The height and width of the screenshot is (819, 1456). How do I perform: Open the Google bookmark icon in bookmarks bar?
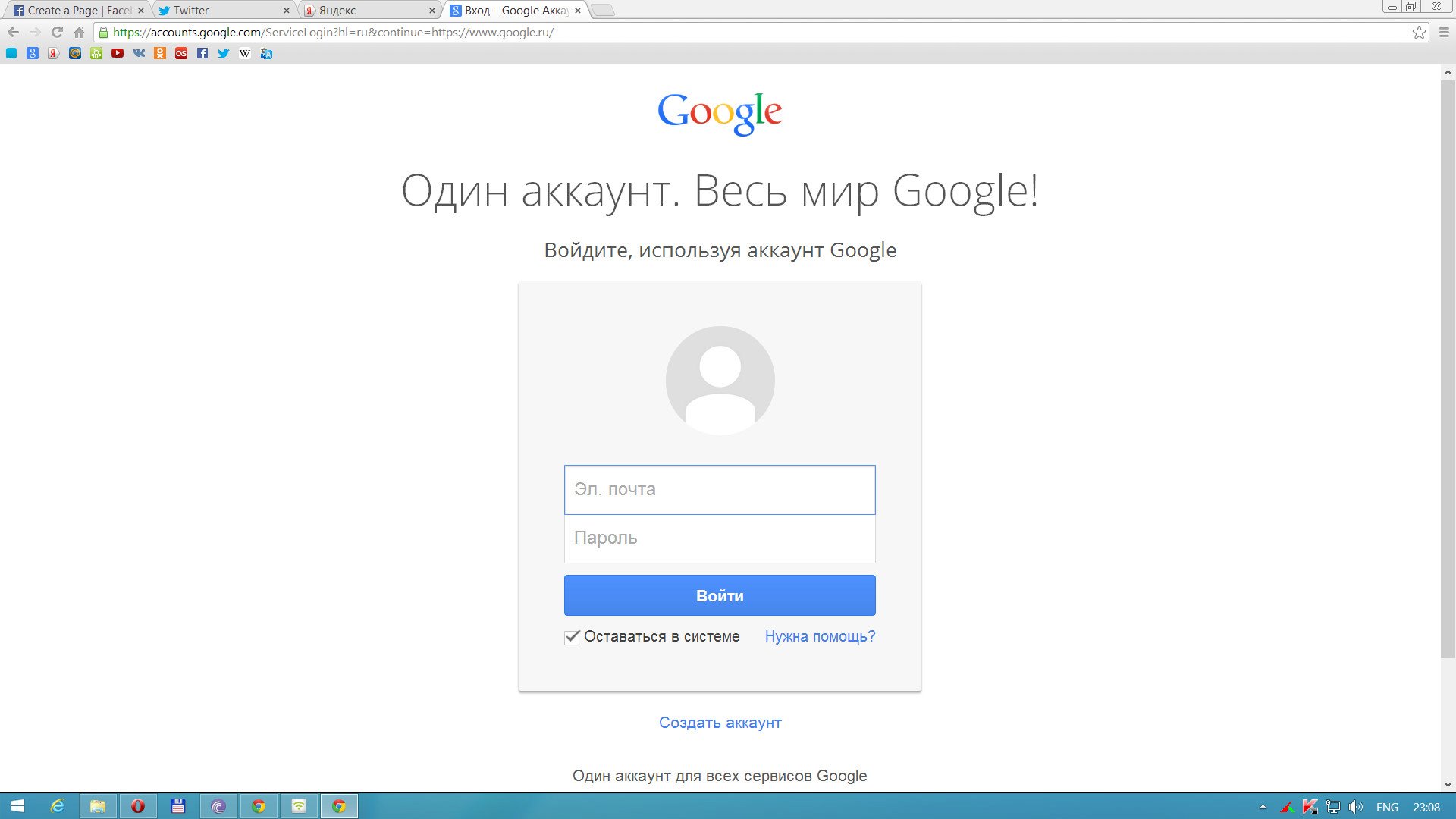(33, 53)
